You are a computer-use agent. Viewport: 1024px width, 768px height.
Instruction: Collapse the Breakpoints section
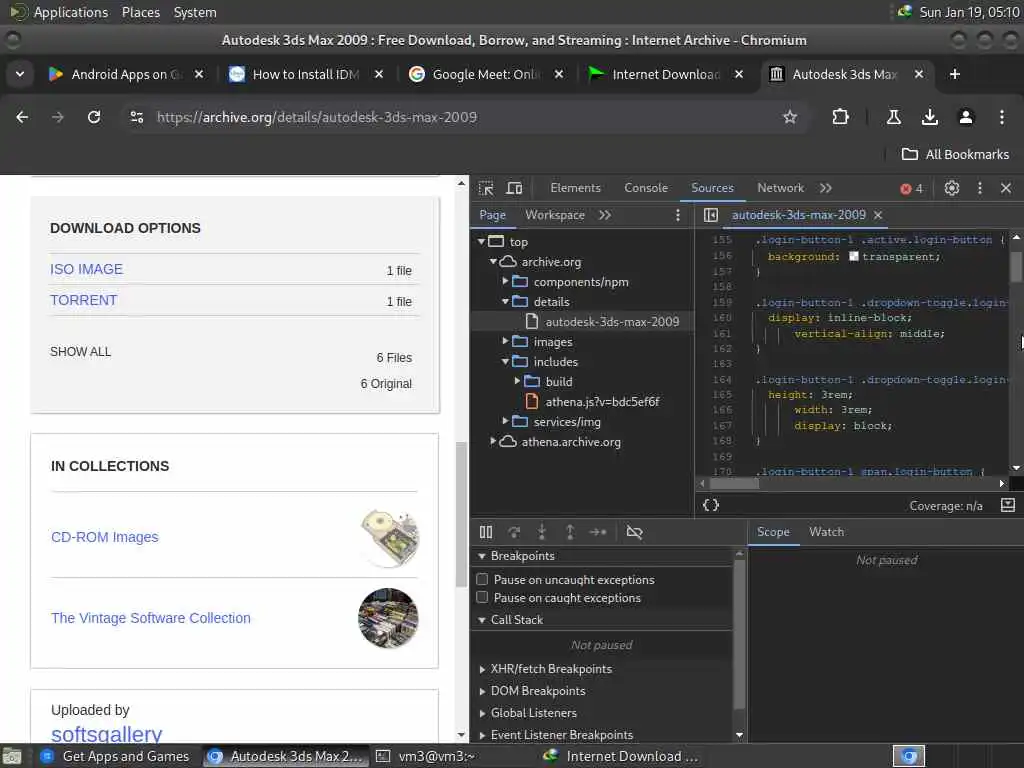point(482,556)
